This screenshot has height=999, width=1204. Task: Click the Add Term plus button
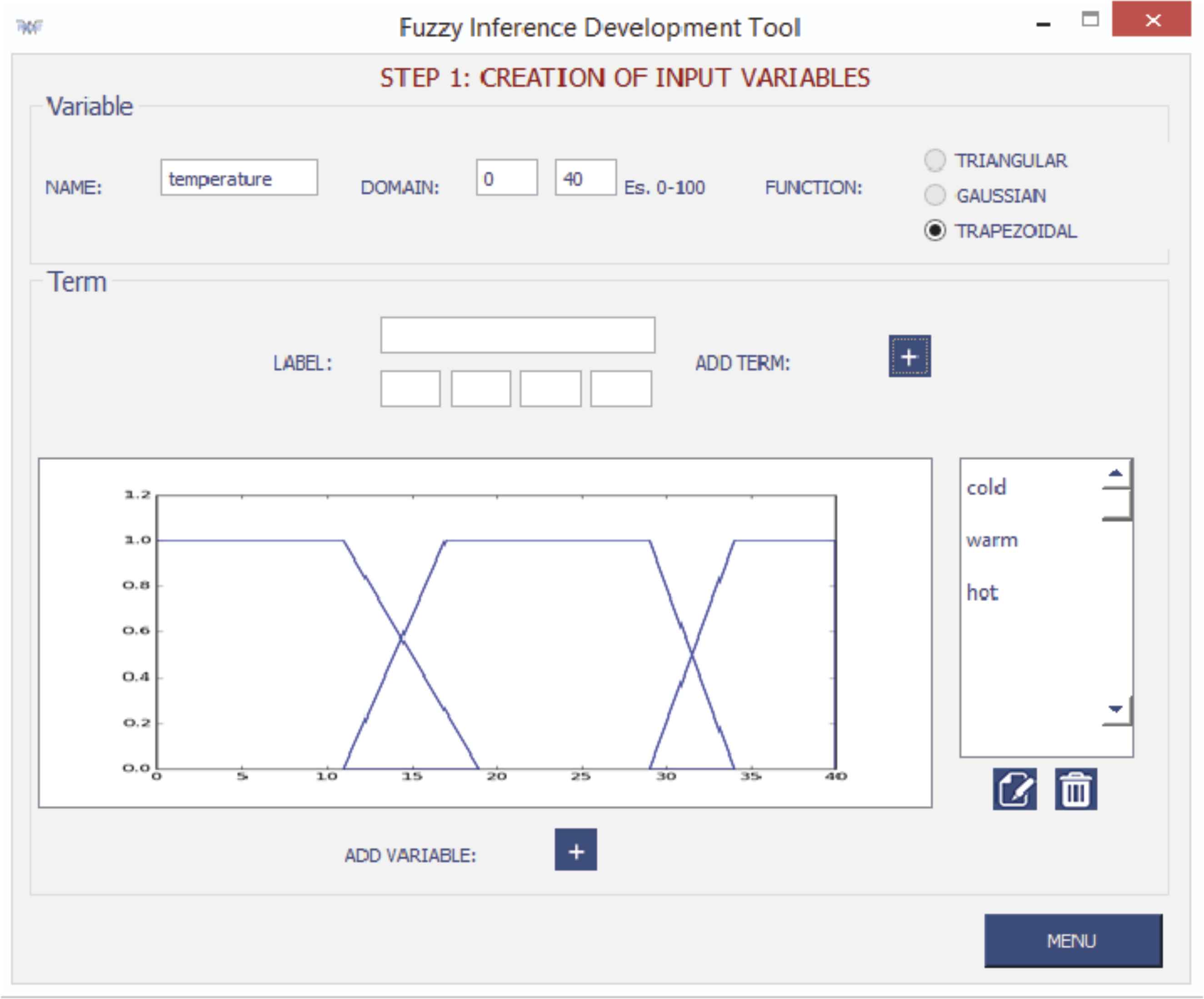click(909, 356)
